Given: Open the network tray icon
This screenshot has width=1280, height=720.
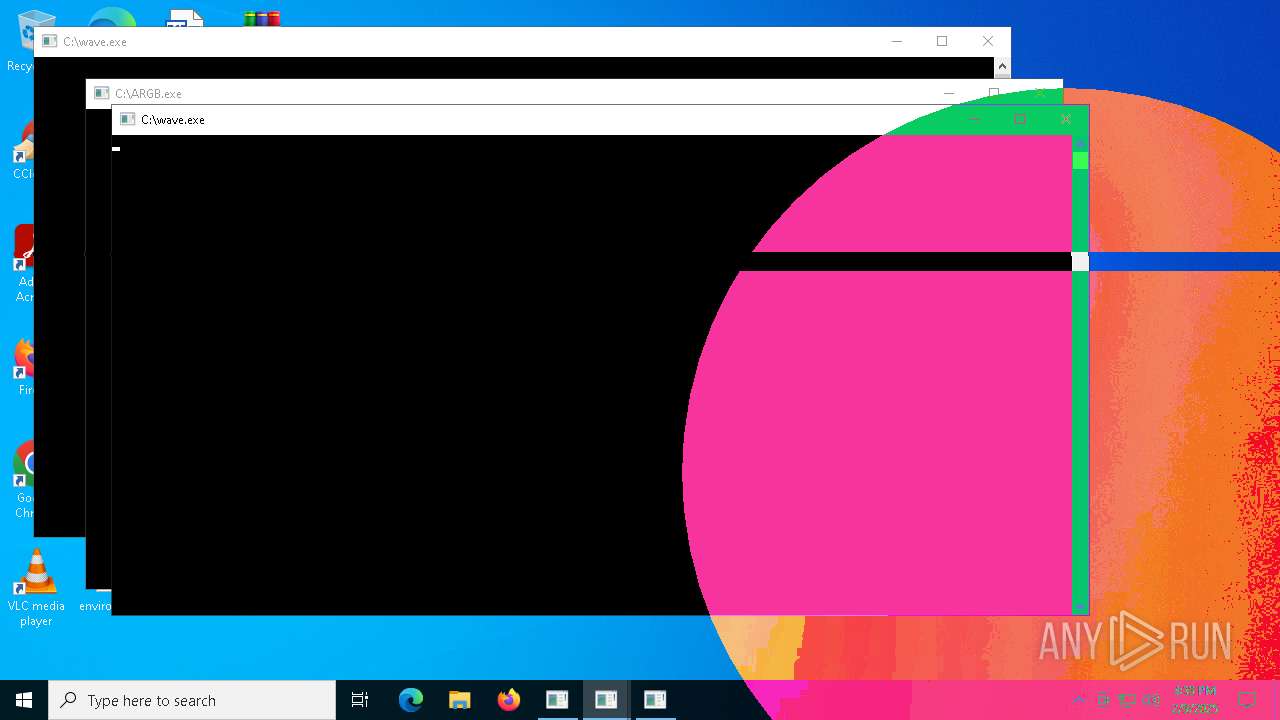Looking at the screenshot, I should pyautogui.click(x=1127, y=700).
